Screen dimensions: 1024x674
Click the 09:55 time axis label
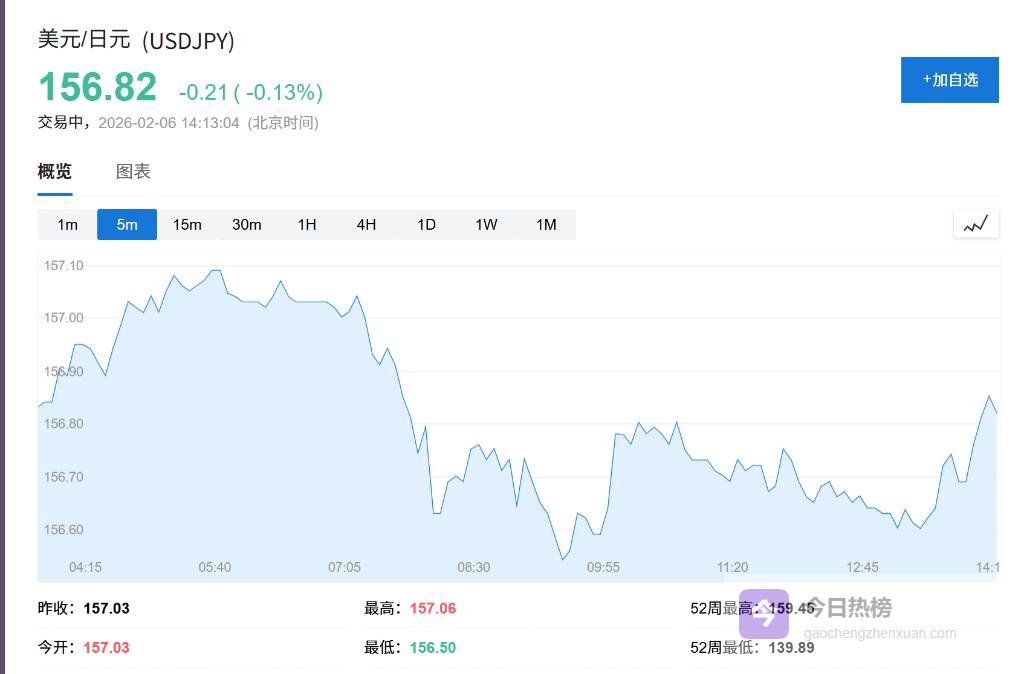click(603, 567)
